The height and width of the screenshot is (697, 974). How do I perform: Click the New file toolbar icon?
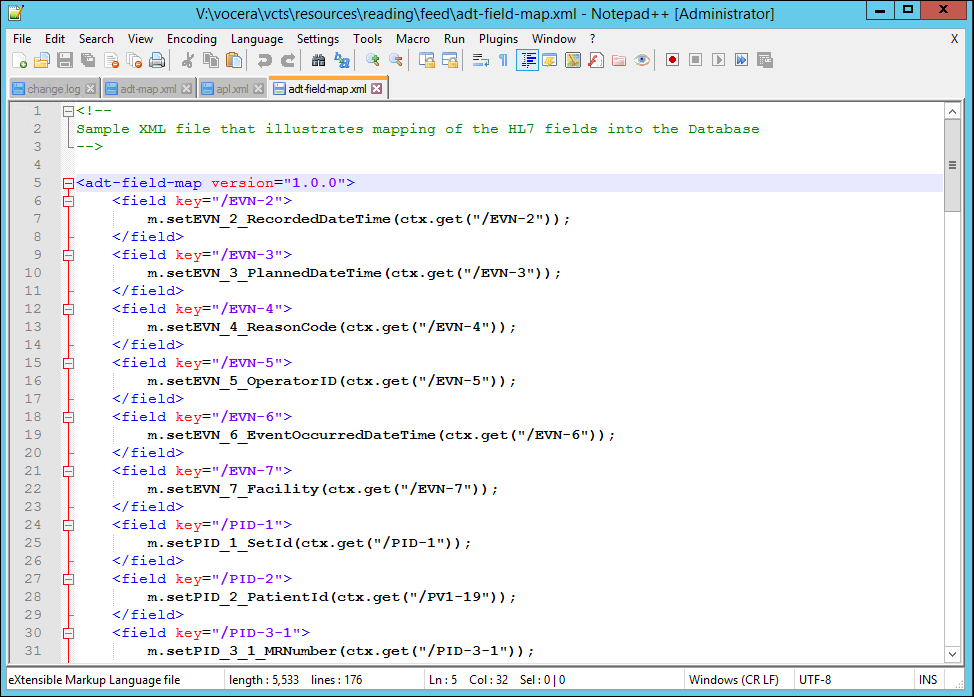[x=19, y=60]
